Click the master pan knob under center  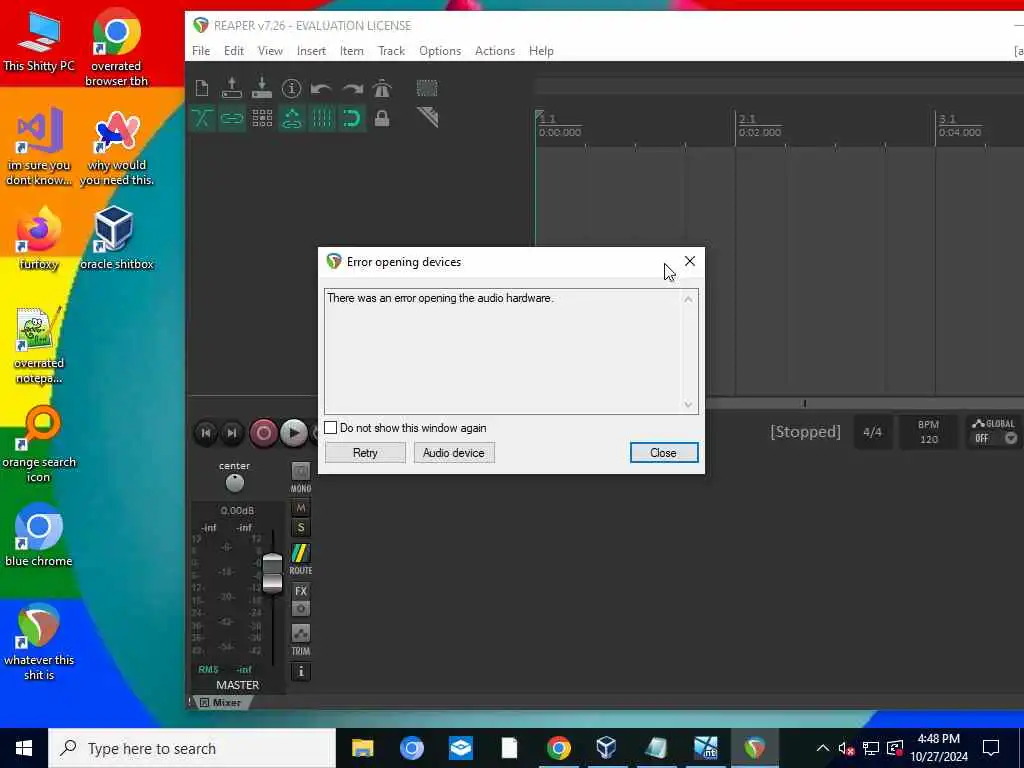(234, 483)
